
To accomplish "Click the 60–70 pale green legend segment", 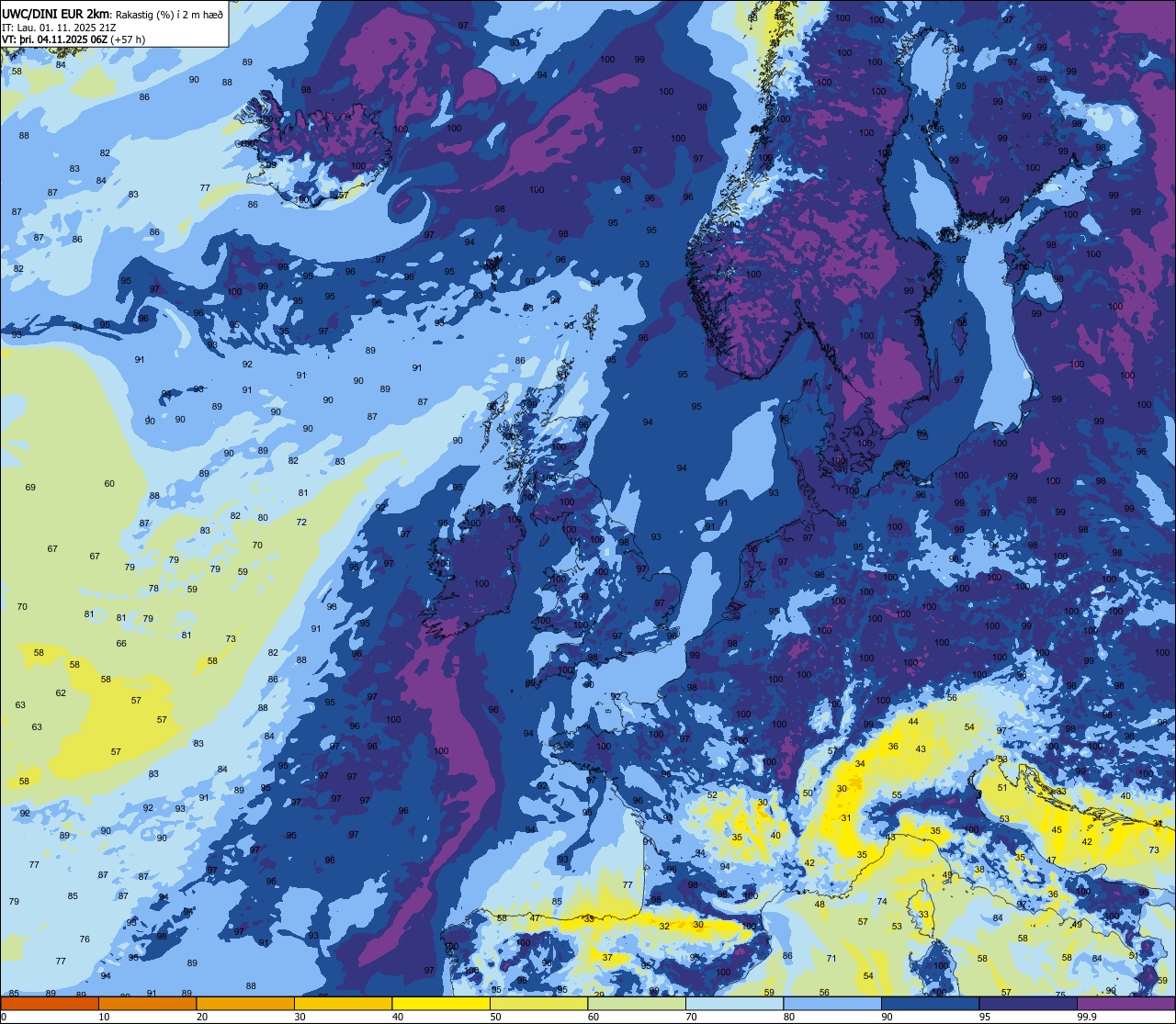I will pyautogui.click(x=637, y=1004).
